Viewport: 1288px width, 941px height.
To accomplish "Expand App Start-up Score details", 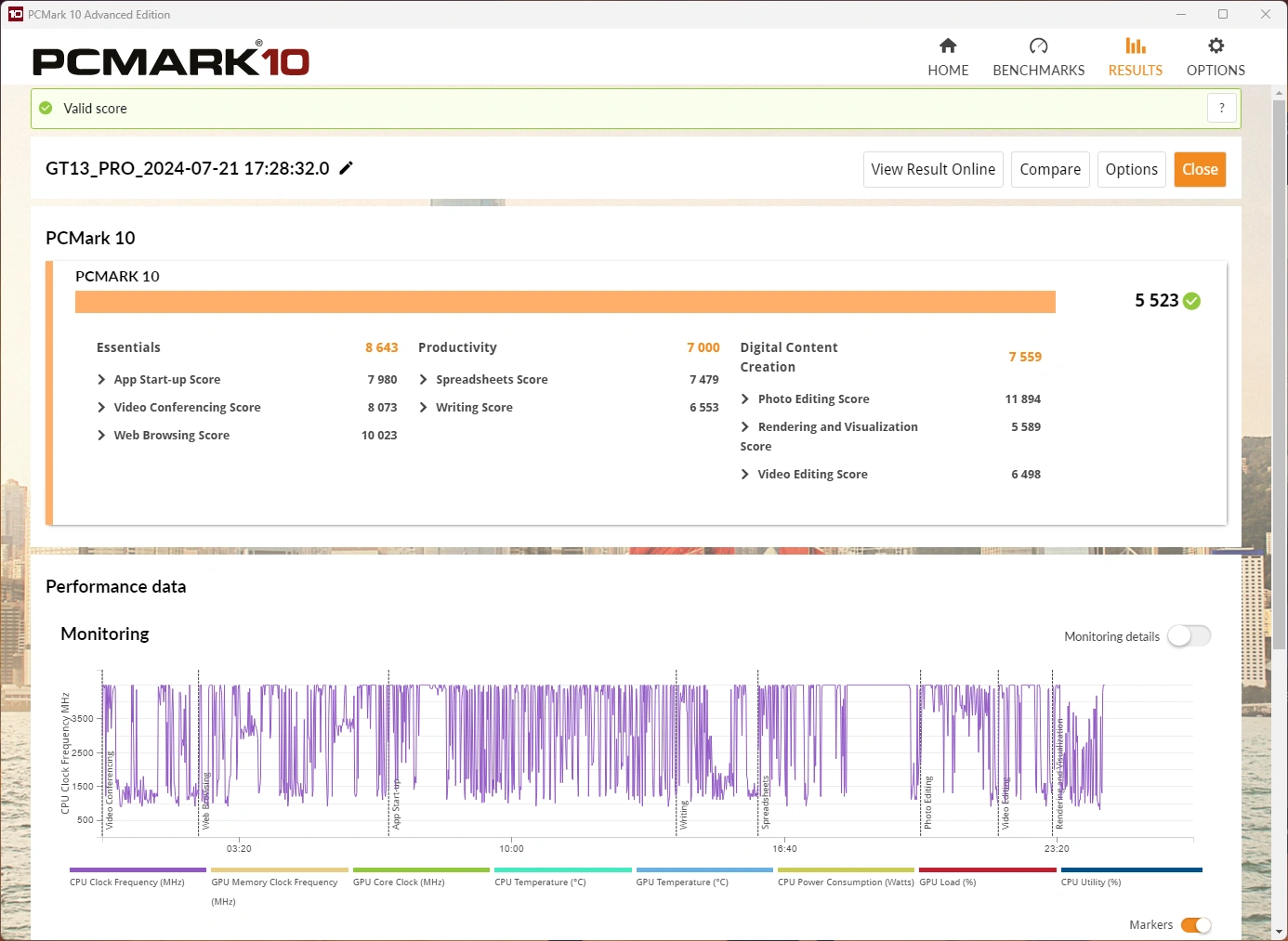I will pyautogui.click(x=101, y=379).
